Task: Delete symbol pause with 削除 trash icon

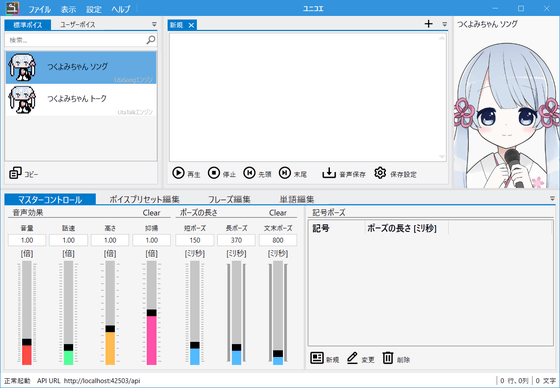Action: coord(388,358)
